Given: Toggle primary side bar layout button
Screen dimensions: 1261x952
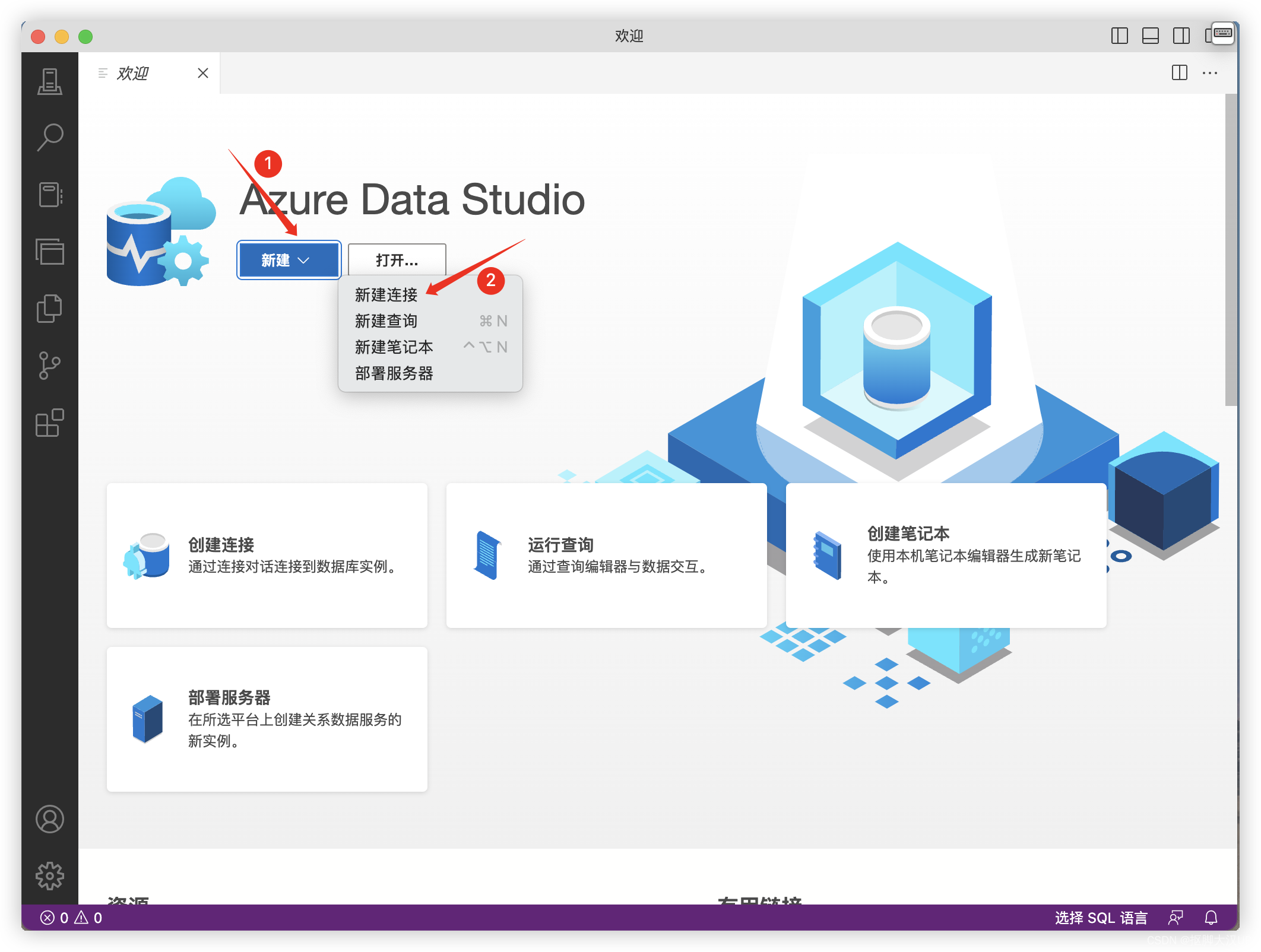Looking at the screenshot, I should coord(1119,36).
